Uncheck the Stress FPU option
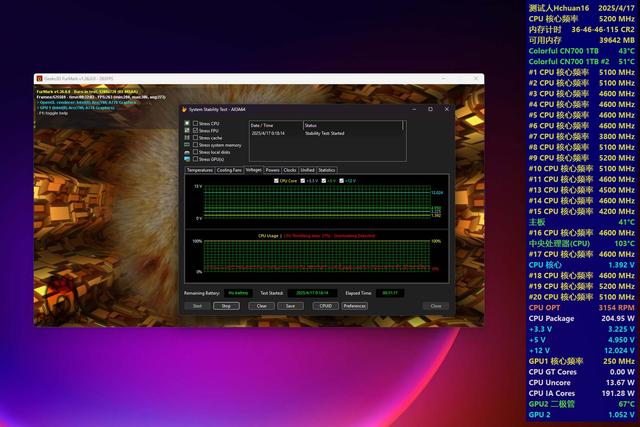The height and width of the screenshot is (427, 640). [195, 131]
